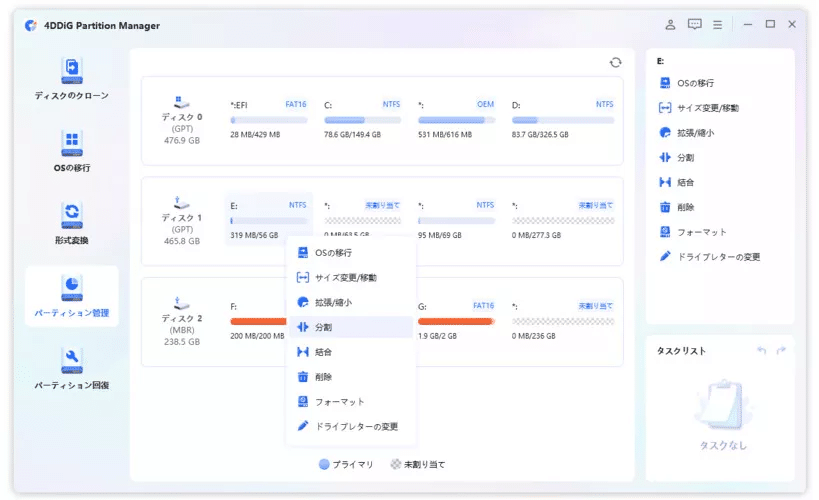The image size is (819, 500).
Task: Choose サイズ変更/移動 in the context menu
Action: click(351, 277)
